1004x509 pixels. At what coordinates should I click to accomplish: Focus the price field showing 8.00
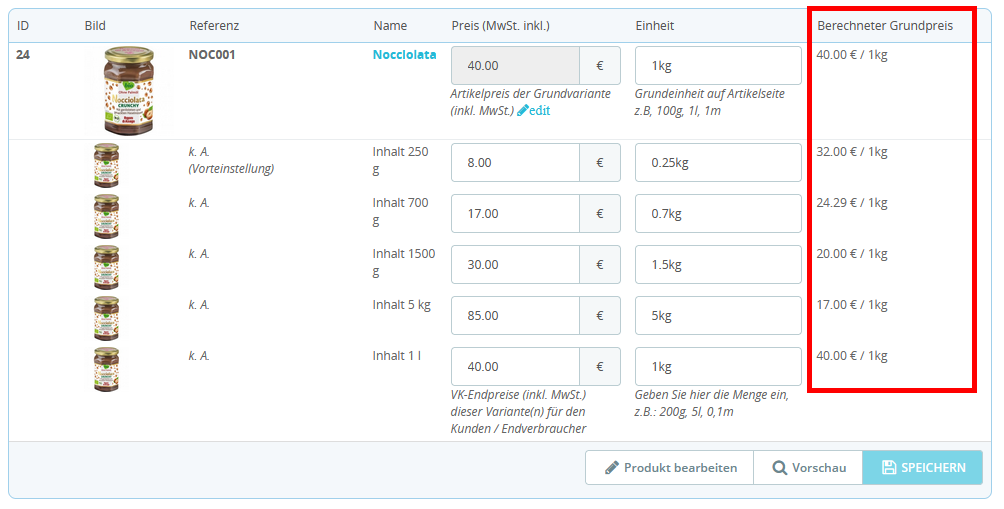[x=515, y=163]
